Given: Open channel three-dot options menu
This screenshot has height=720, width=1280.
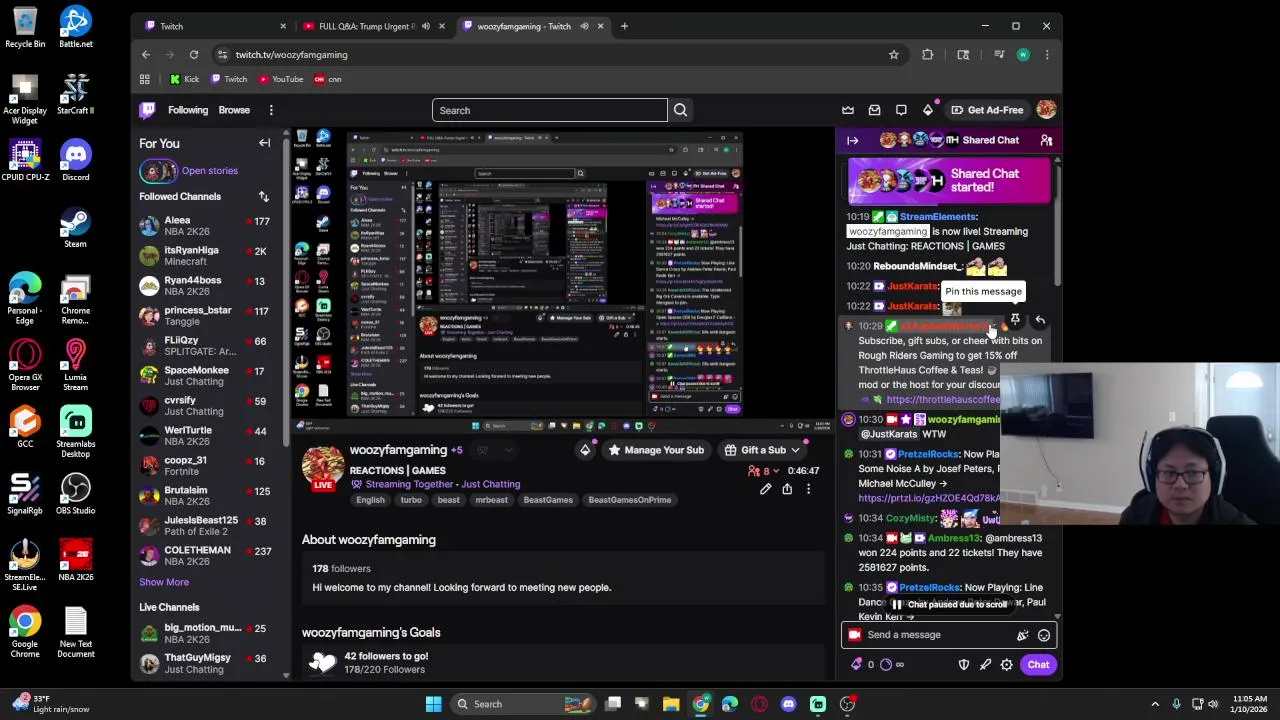Looking at the screenshot, I should tap(808, 489).
